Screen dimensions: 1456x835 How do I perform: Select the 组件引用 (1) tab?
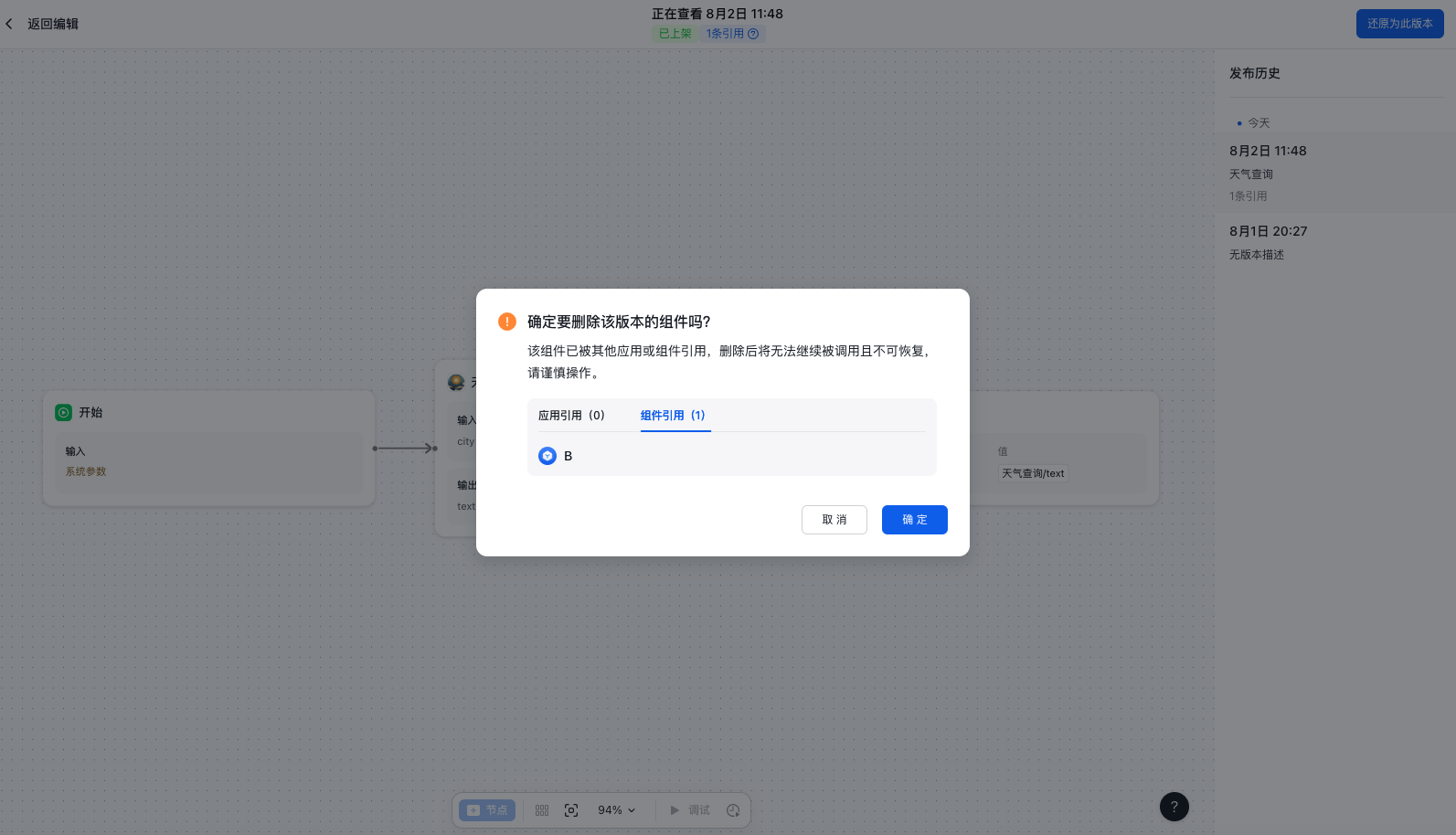coord(673,415)
